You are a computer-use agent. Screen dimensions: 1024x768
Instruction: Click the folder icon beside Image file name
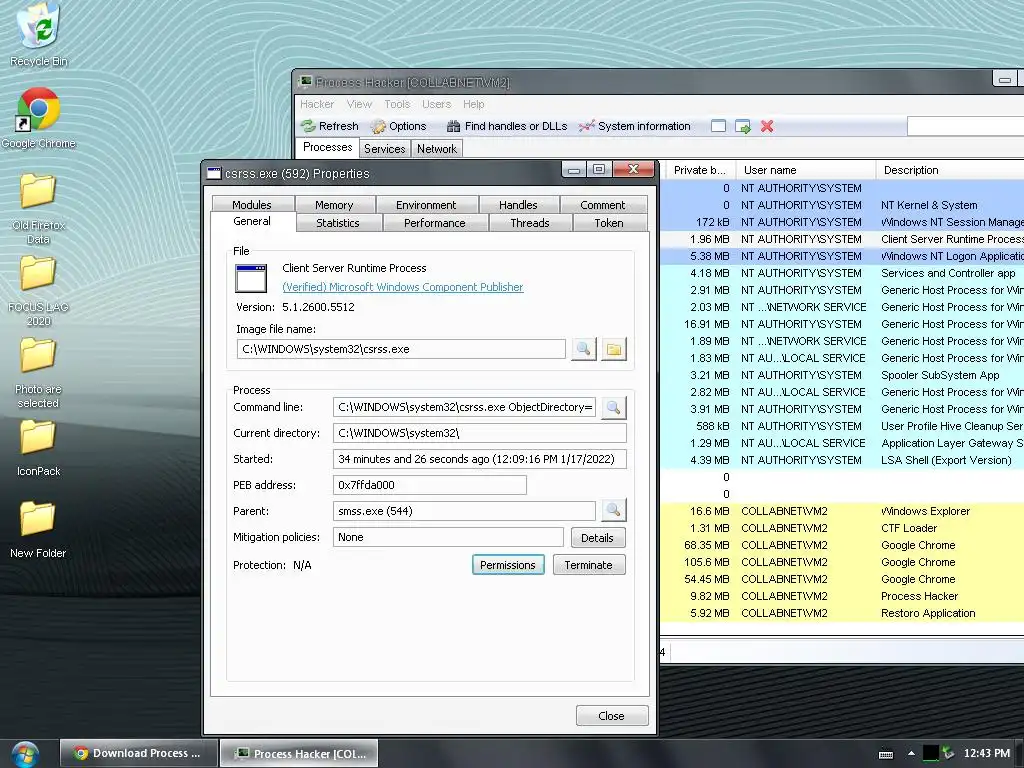[x=614, y=349]
